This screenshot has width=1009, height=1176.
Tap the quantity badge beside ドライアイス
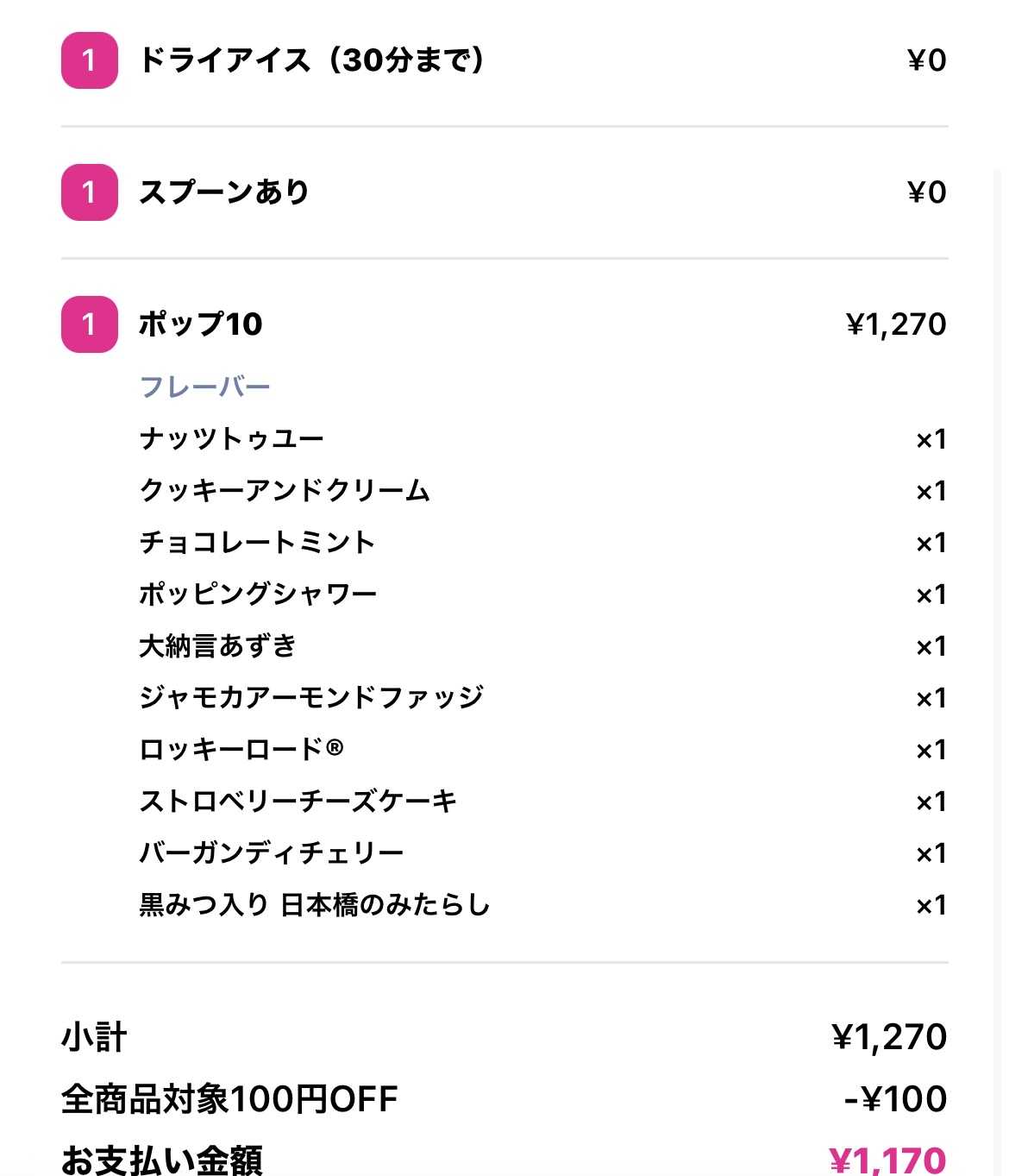click(x=89, y=60)
